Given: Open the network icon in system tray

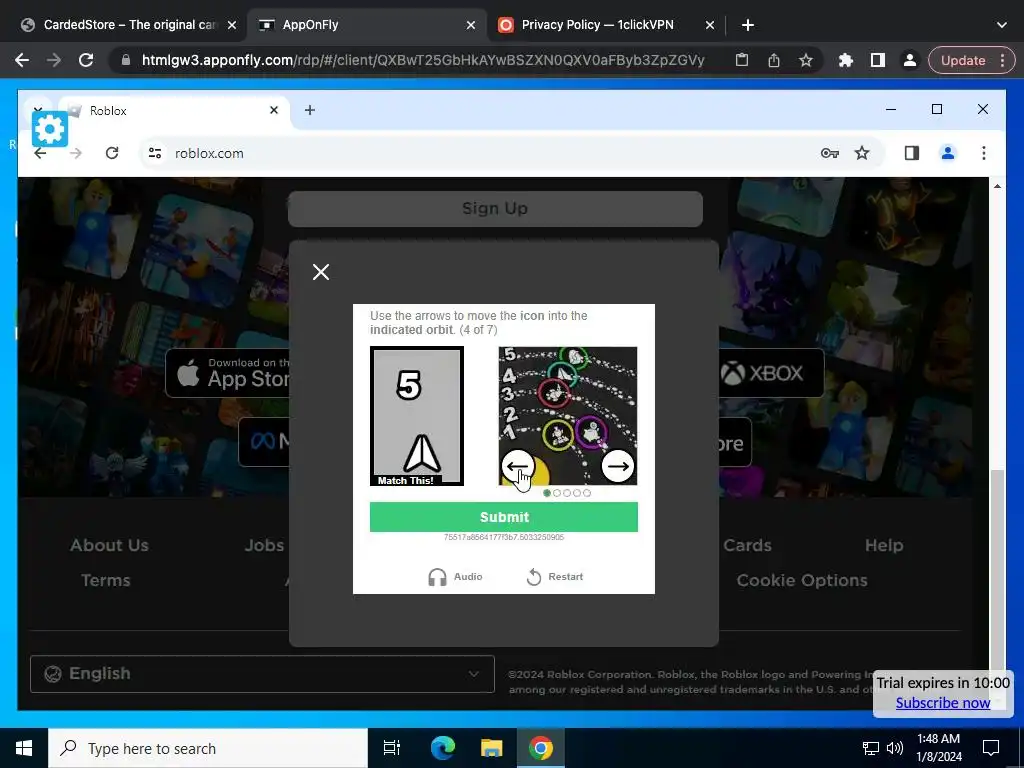Looking at the screenshot, I should point(871,748).
